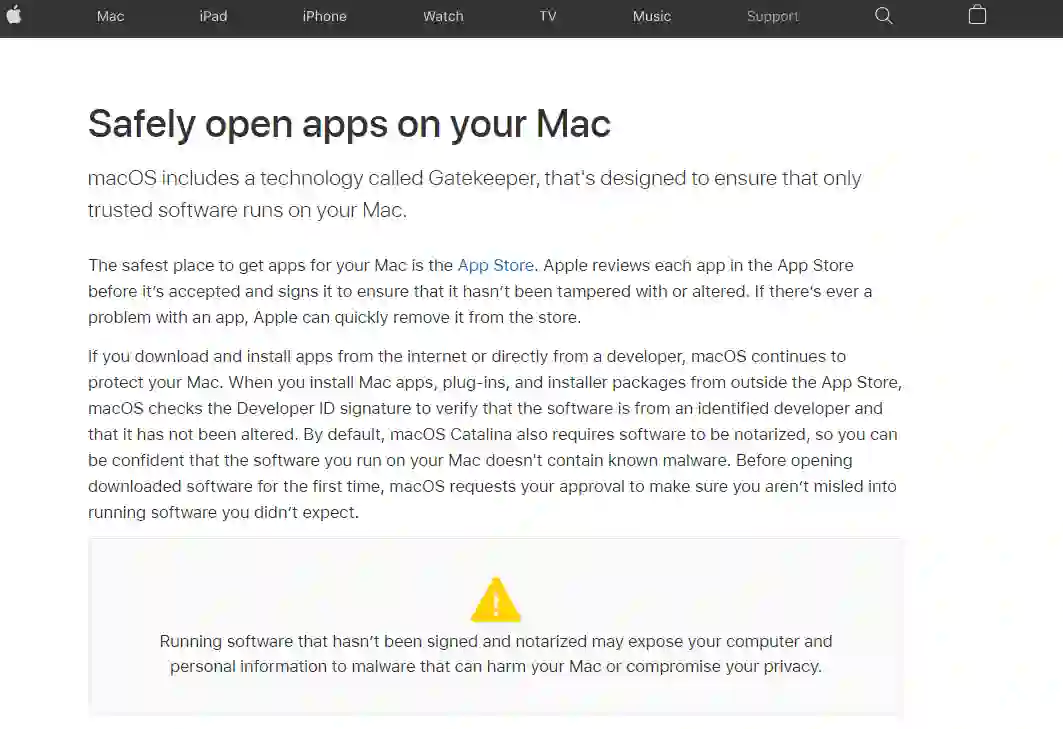Open the Watch navigation item
1063x729 pixels.
pyautogui.click(x=443, y=16)
